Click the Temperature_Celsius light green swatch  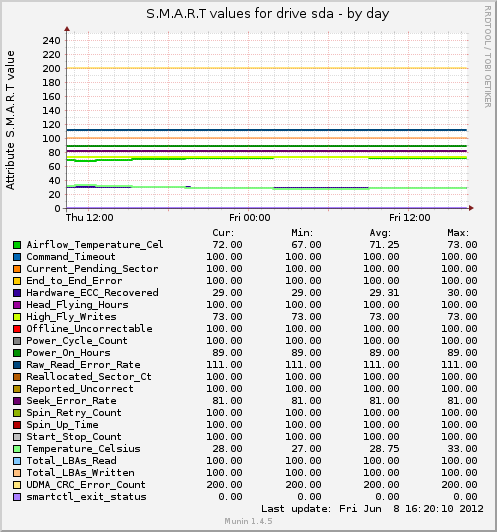coord(17,449)
